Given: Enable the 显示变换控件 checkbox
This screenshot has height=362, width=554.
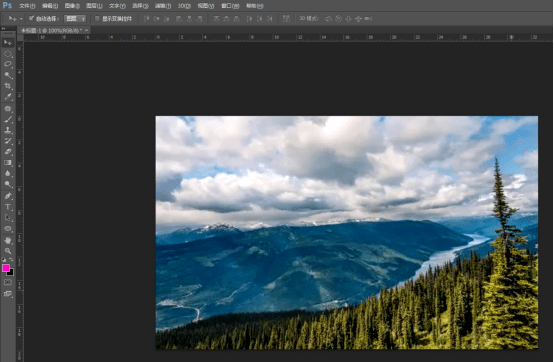Looking at the screenshot, I should pos(97,18).
